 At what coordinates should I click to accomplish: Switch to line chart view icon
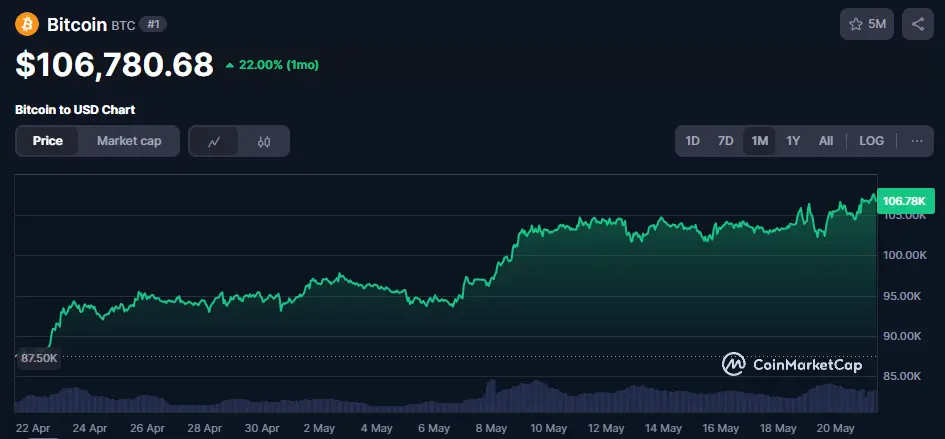[x=214, y=141]
